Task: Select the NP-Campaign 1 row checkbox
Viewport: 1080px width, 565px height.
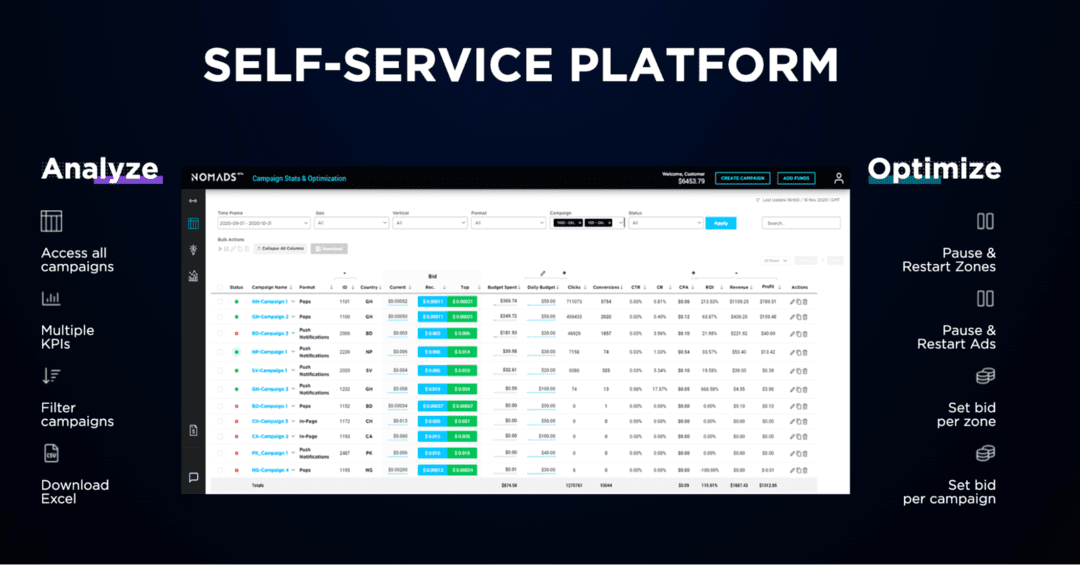Action: point(220,352)
